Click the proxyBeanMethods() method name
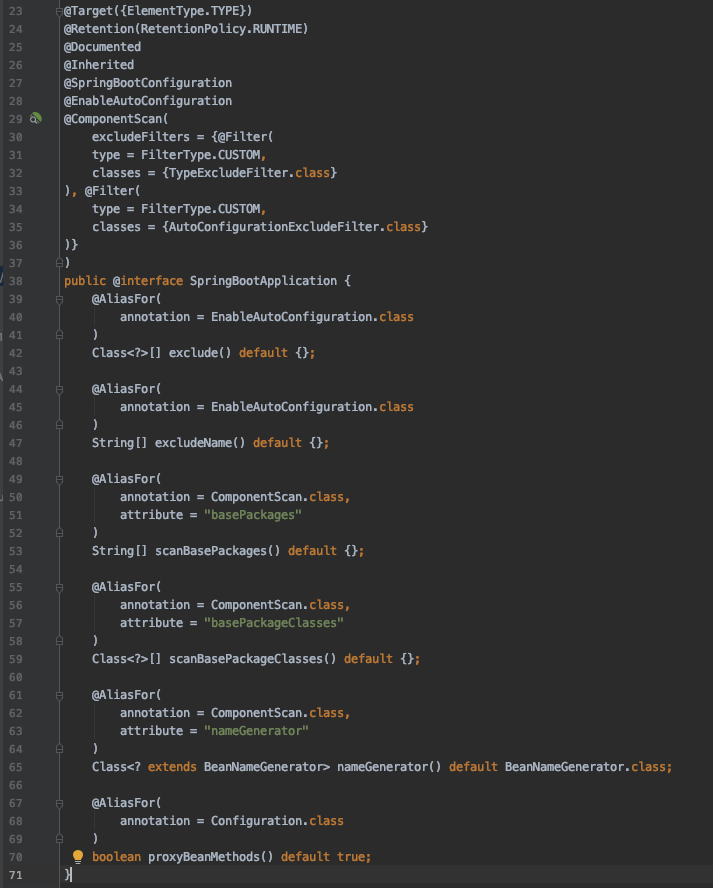The width and height of the screenshot is (713, 888). [x=211, y=857]
